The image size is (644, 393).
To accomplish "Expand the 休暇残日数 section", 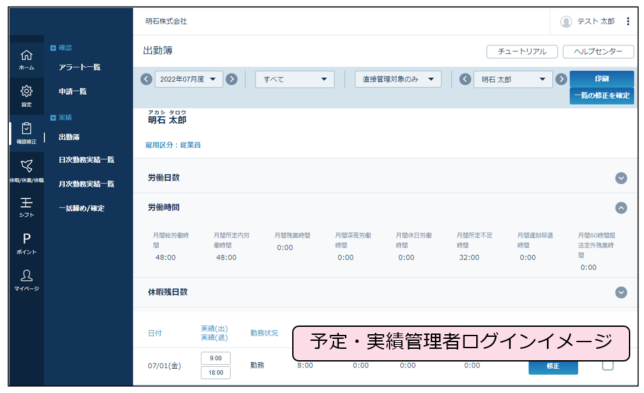I will pos(621,292).
